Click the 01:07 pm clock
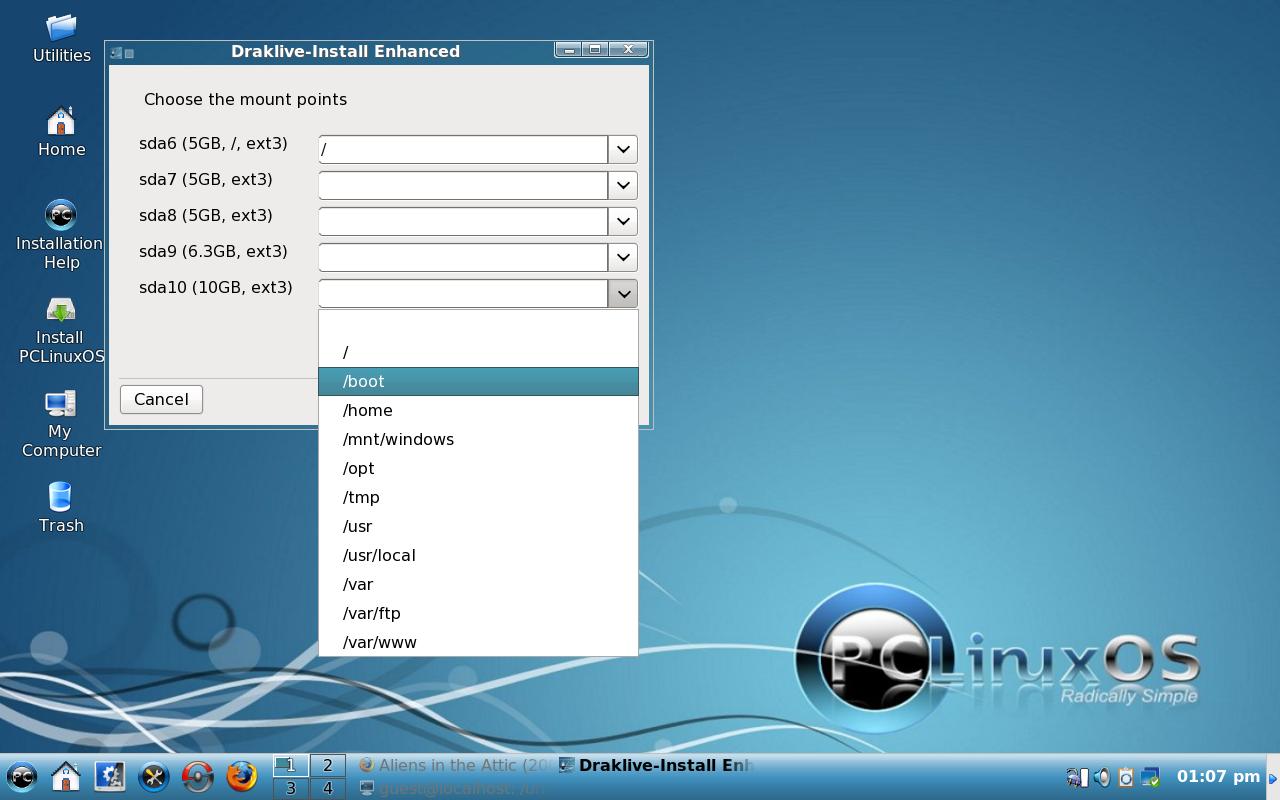Screen dimensions: 1280x800 point(1218,776)
